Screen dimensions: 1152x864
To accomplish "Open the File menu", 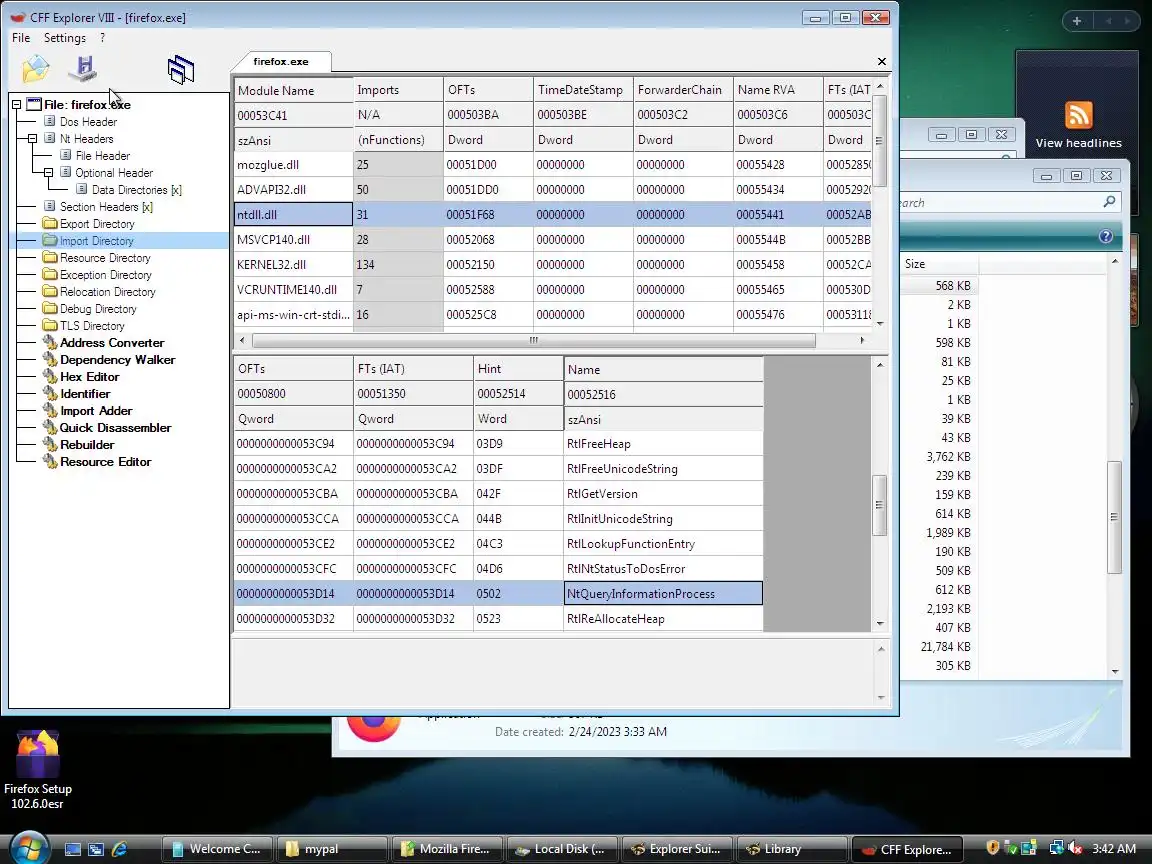I will coord(21,37).
